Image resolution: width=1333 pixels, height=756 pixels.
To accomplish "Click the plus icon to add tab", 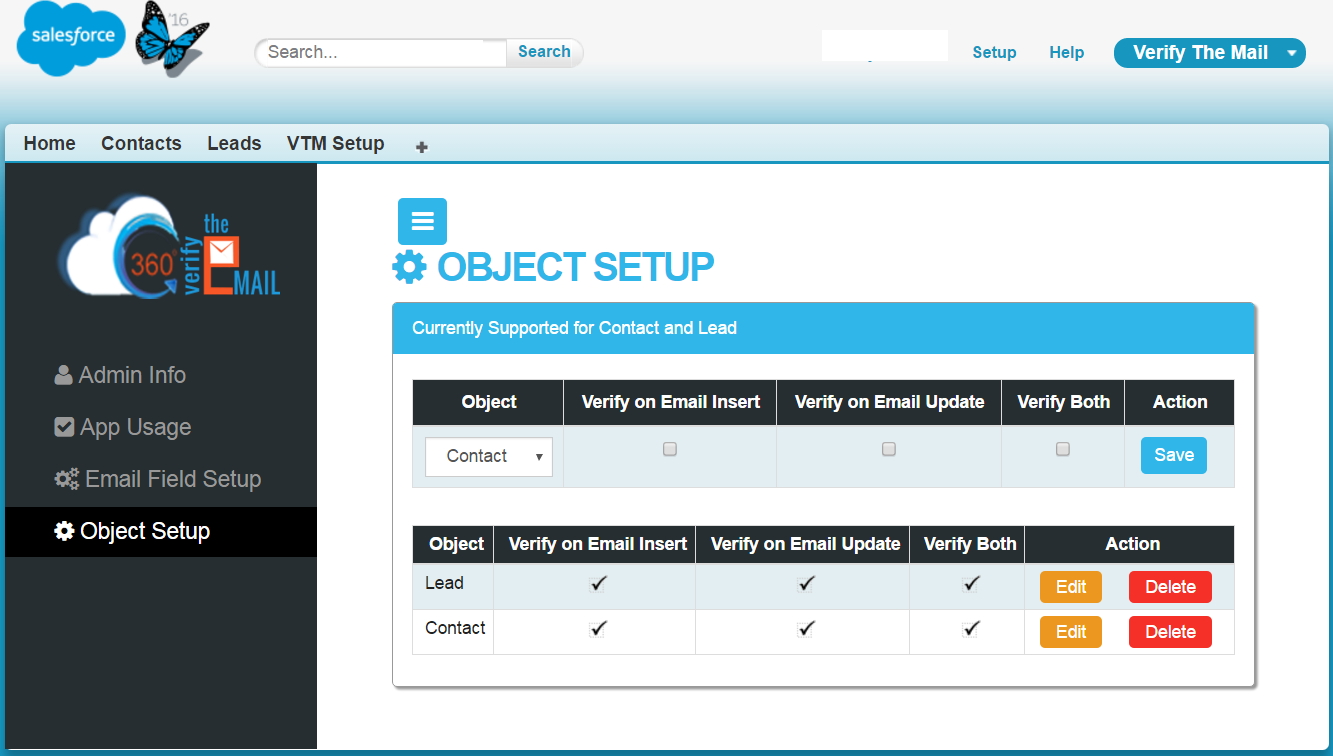I will point(422,147).
